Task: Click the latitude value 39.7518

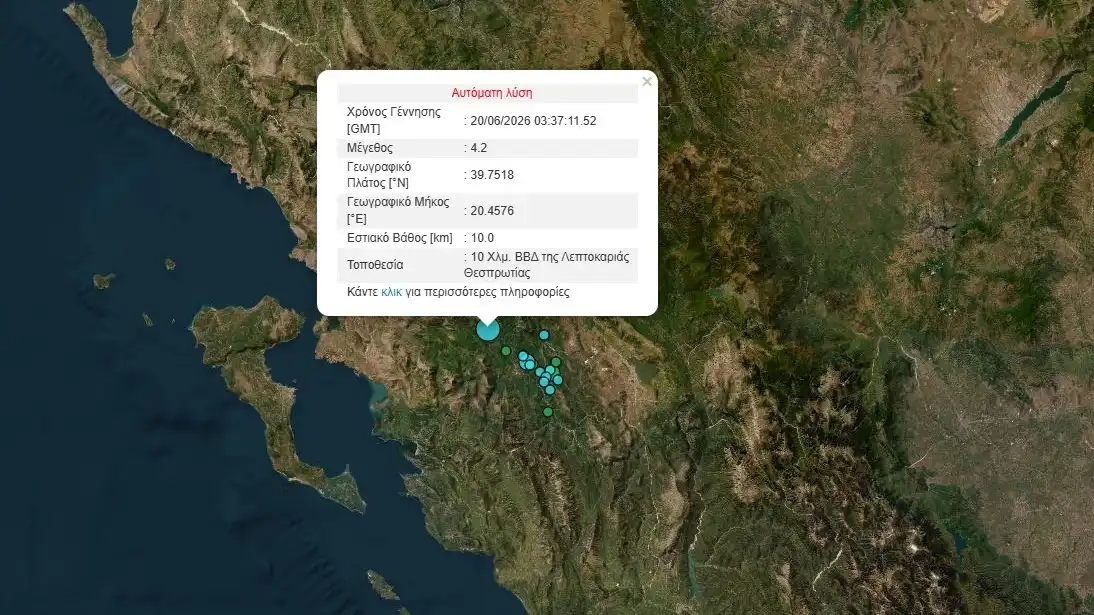Action: click(x=492, y=175)
